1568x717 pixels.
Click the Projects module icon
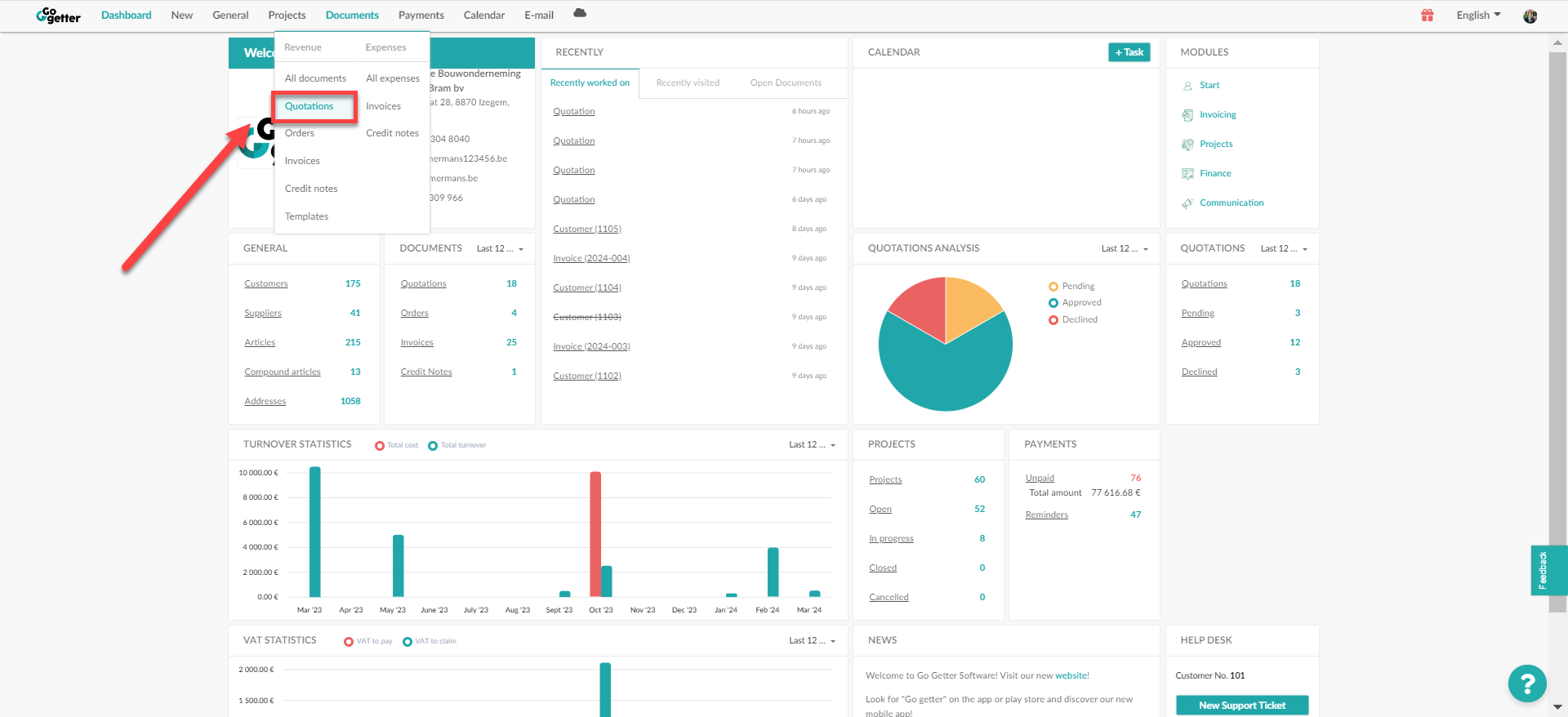coord(1187,145)
